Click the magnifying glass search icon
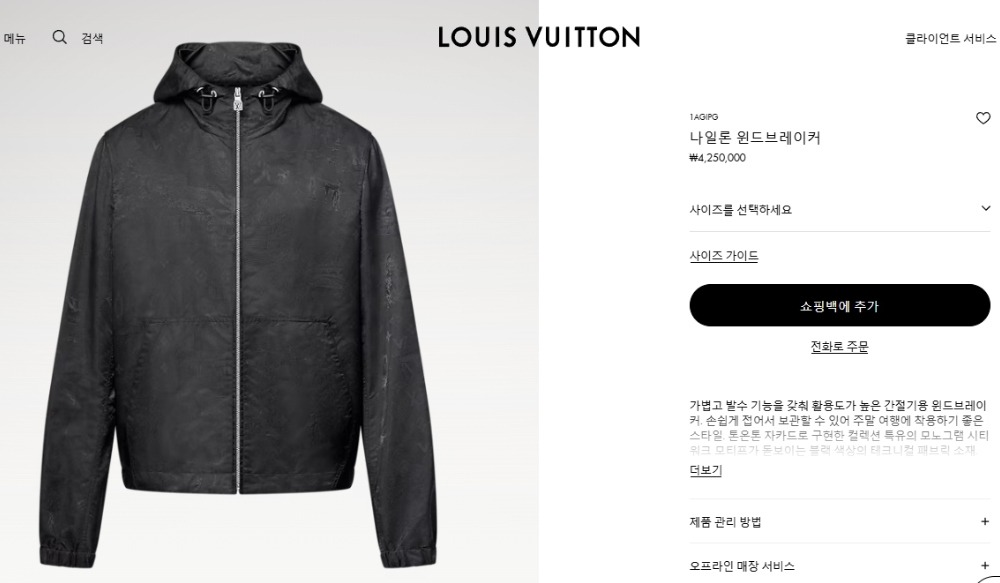 pyautogui.click(x=59, y=37)
